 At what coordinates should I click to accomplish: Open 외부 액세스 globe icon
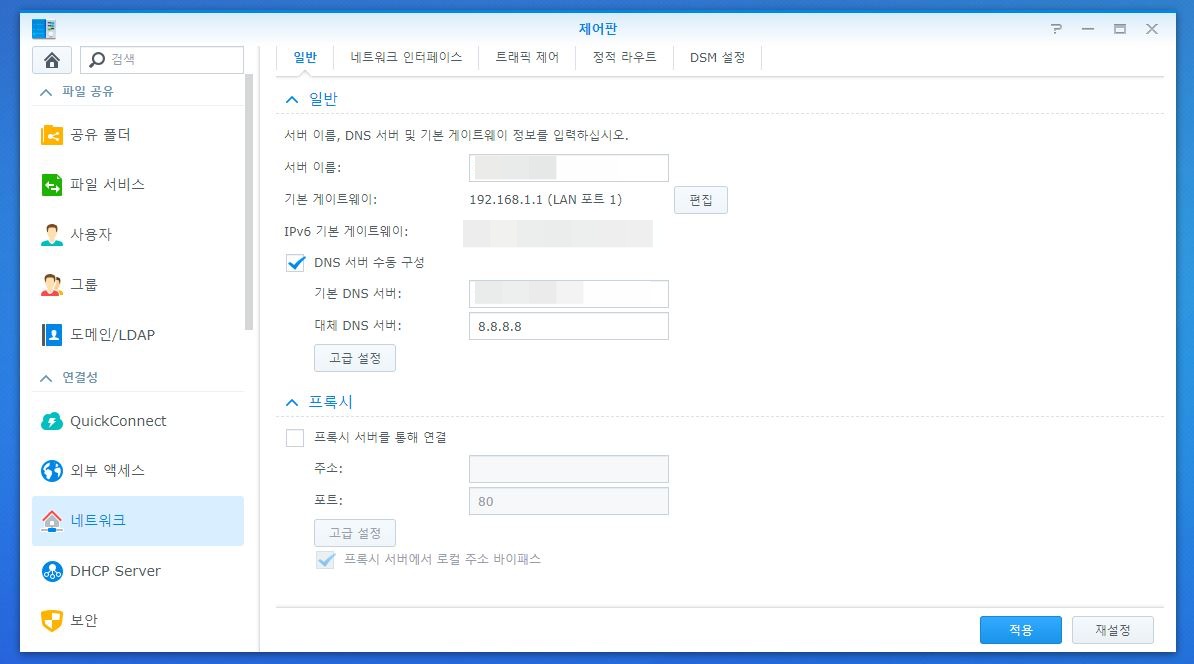click(52, 471)
